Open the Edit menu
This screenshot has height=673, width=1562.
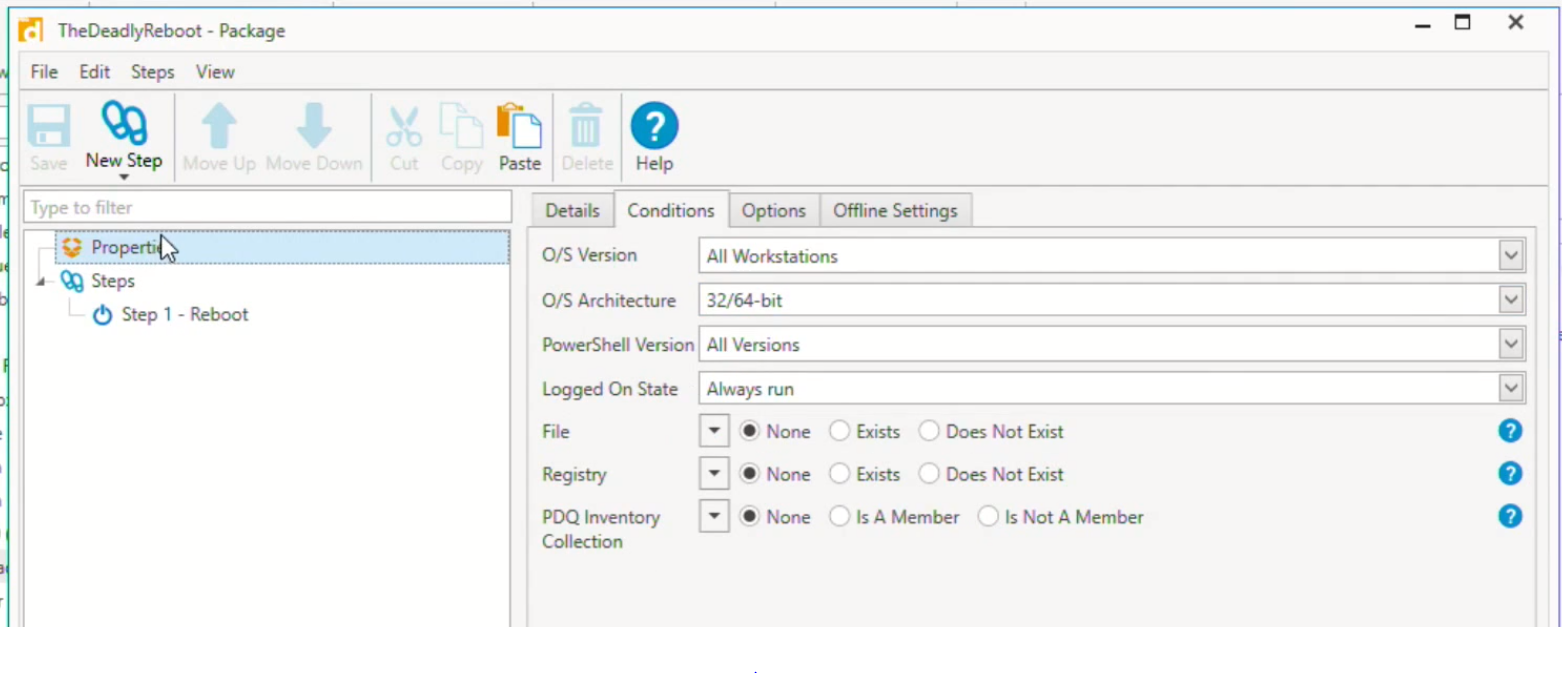pos(95,72)
